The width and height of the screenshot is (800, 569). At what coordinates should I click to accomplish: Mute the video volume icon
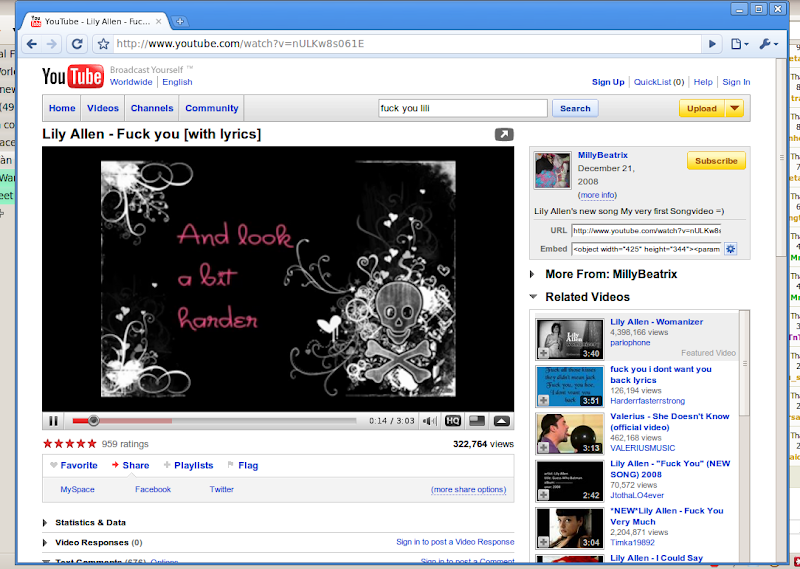430,421
